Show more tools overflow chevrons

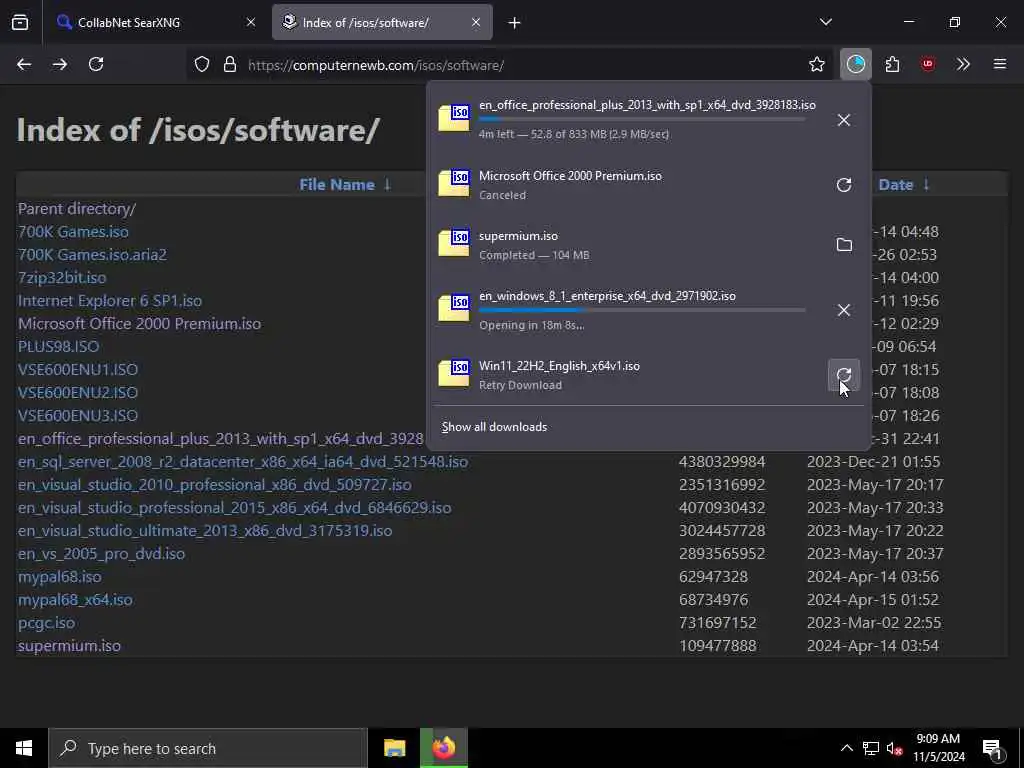pos(963,64)
